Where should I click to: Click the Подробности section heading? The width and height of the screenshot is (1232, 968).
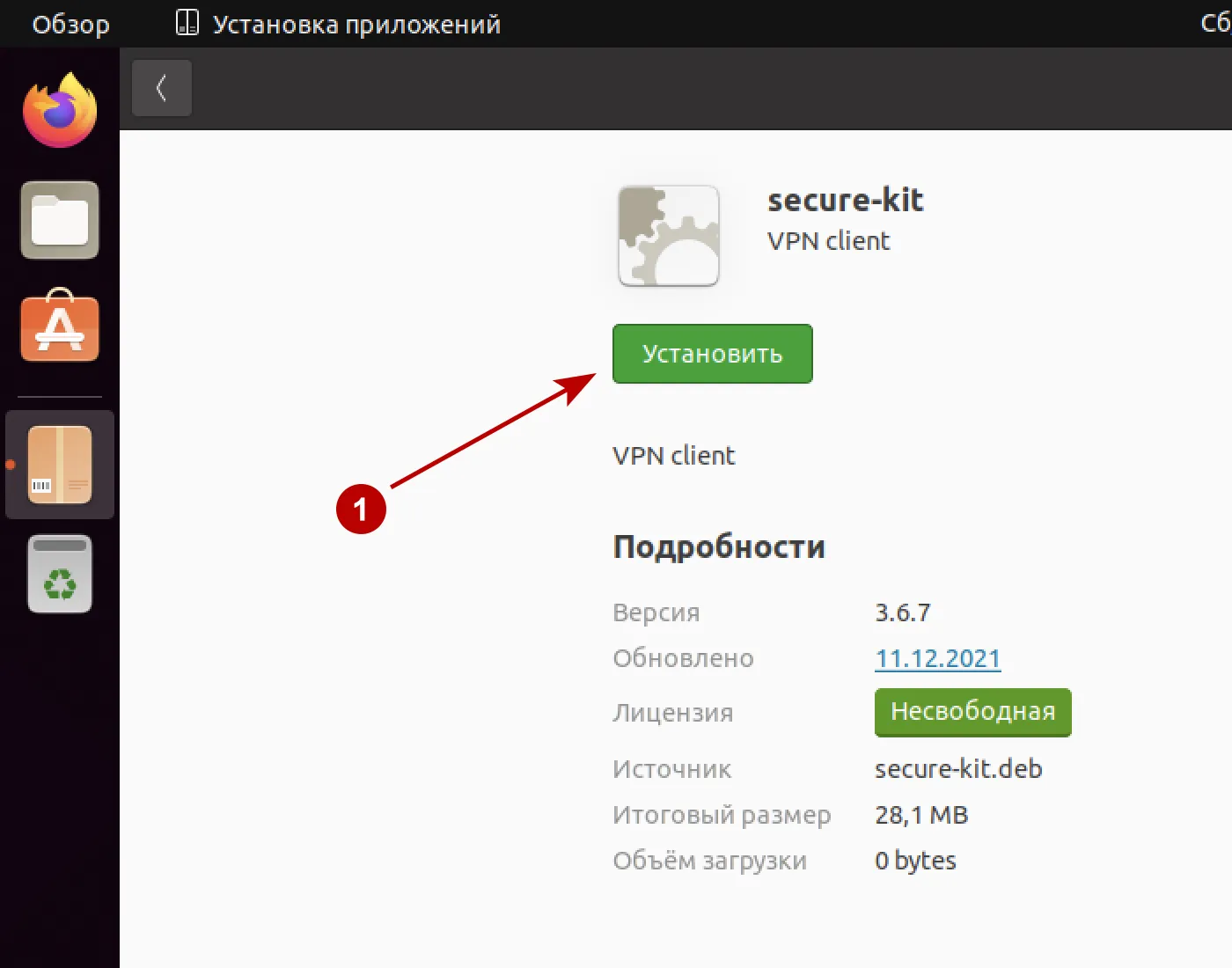click(x=719, y=546)
